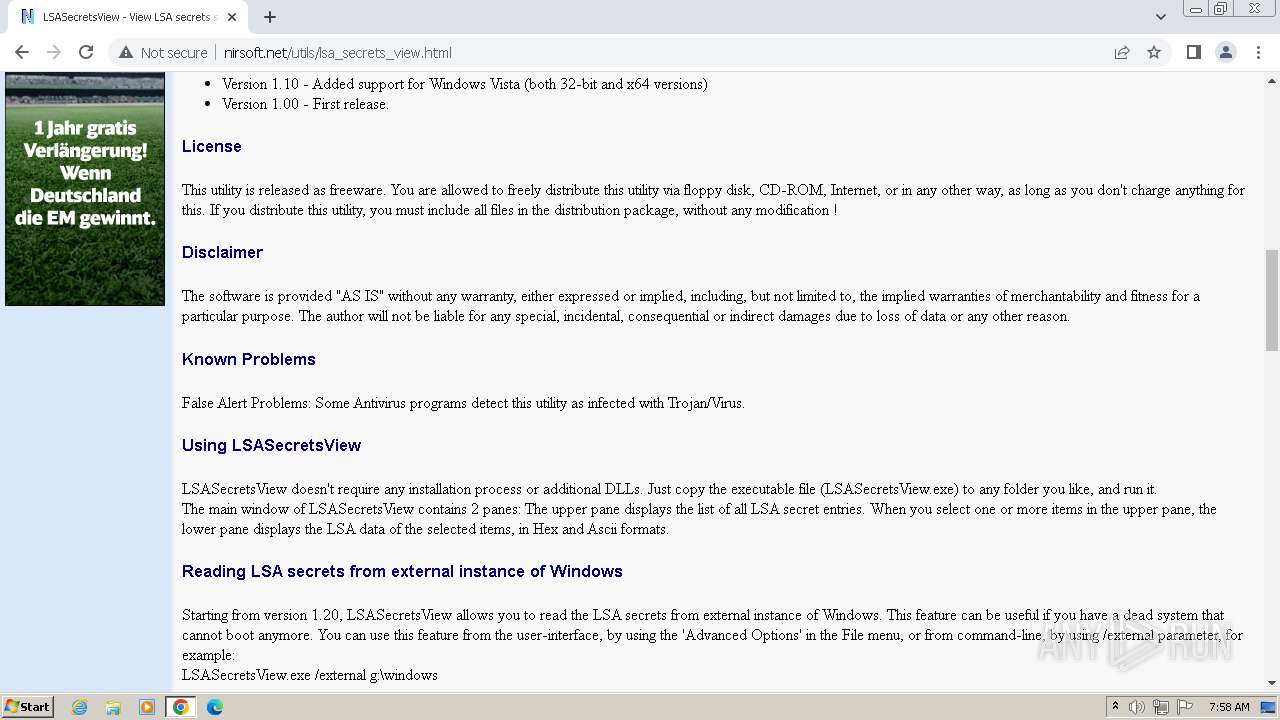Close the LSASecretsView tab
The height and width of the screenshot is (720, 1280).
click(232, 17)
